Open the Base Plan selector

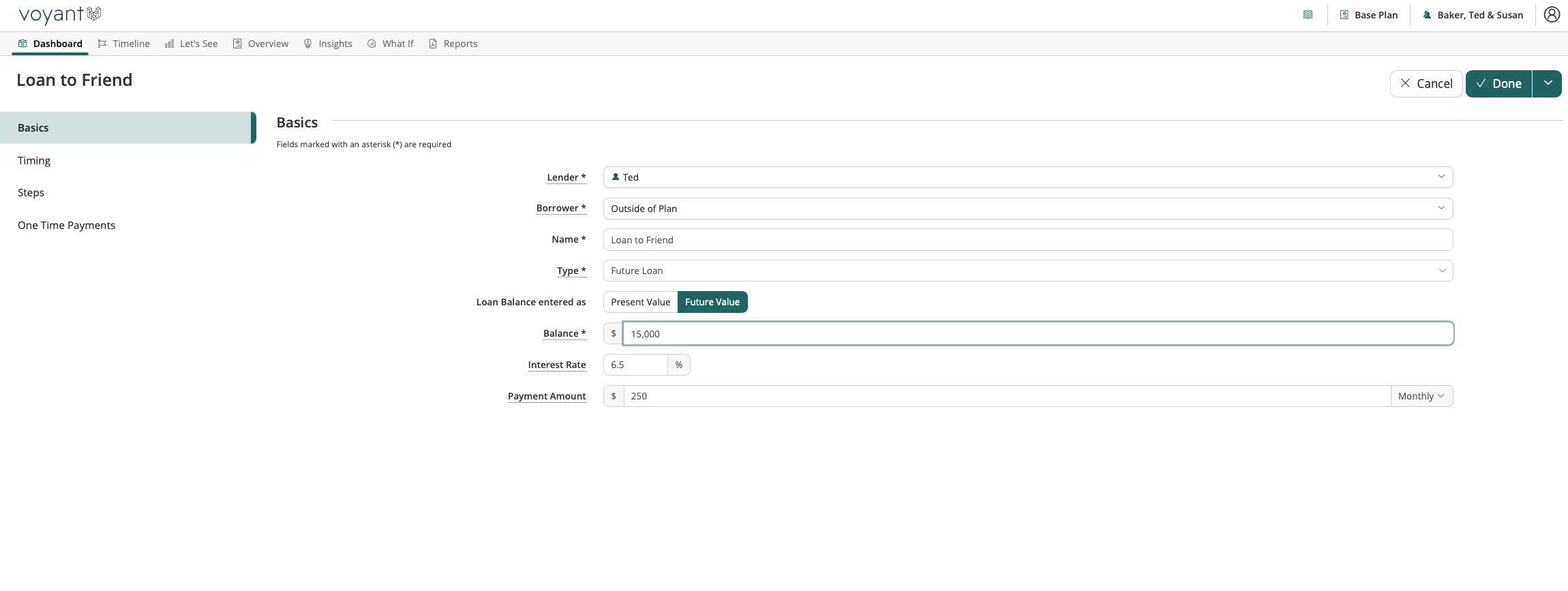click(x=1369, y=15)
